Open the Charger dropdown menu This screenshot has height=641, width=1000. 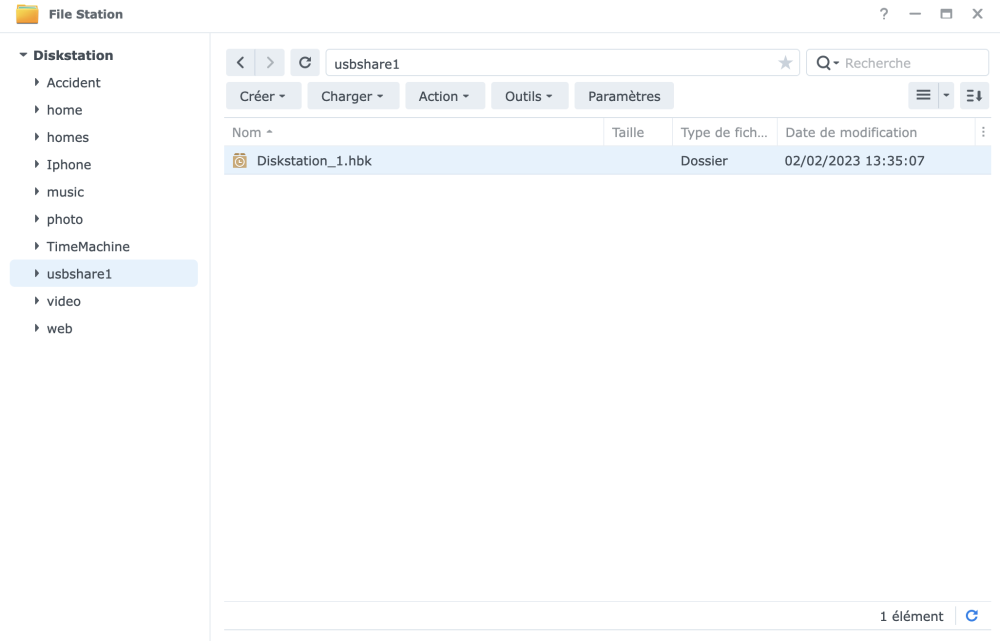[x=352, y=96]
